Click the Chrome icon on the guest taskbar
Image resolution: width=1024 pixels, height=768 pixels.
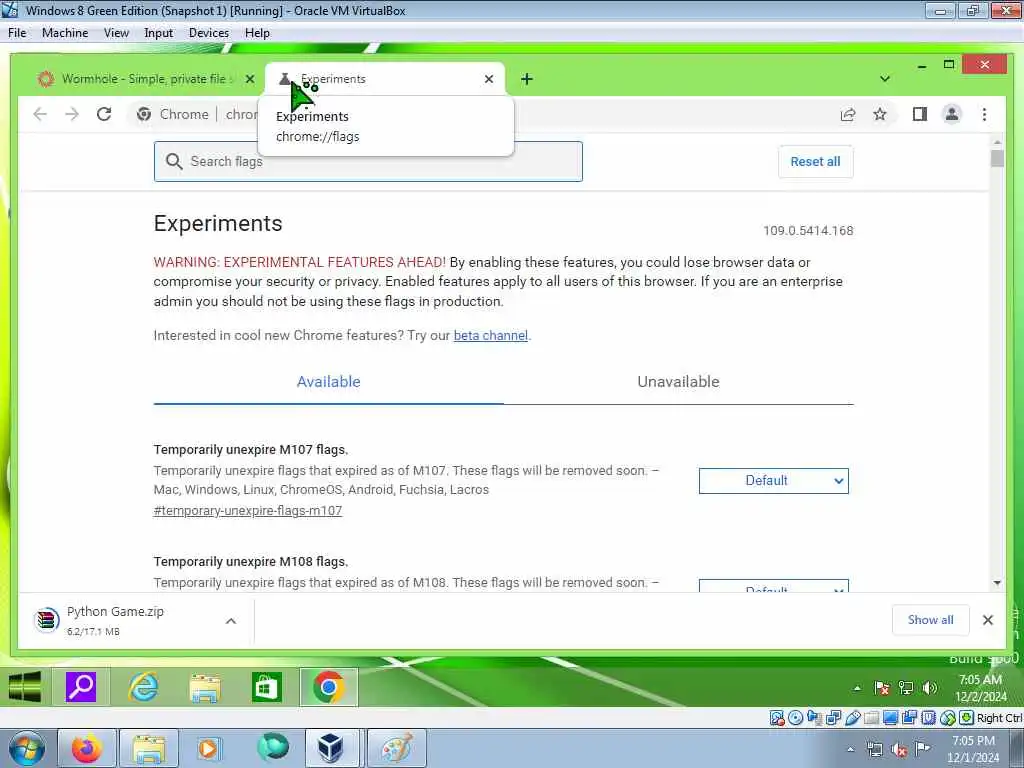tap(328, 687)
